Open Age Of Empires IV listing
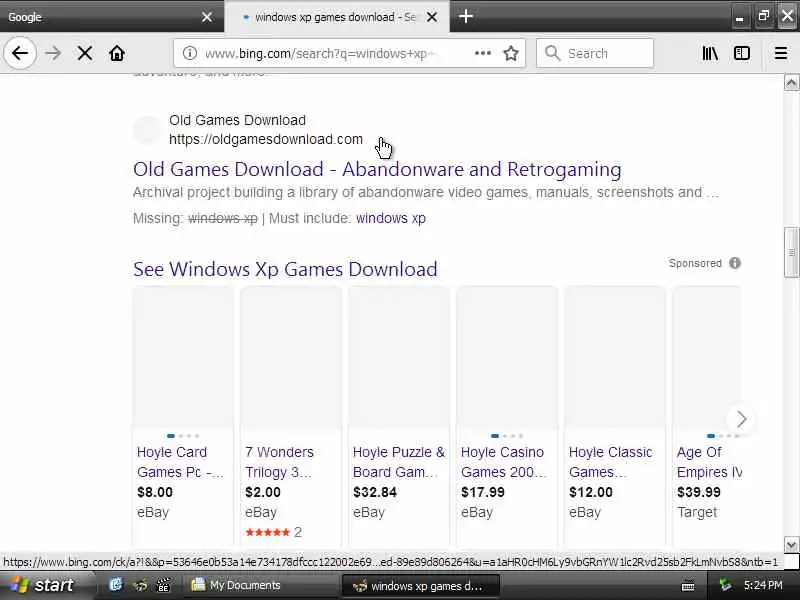The width and height of the screenshot is (800, 600). (x=709, y=462)
